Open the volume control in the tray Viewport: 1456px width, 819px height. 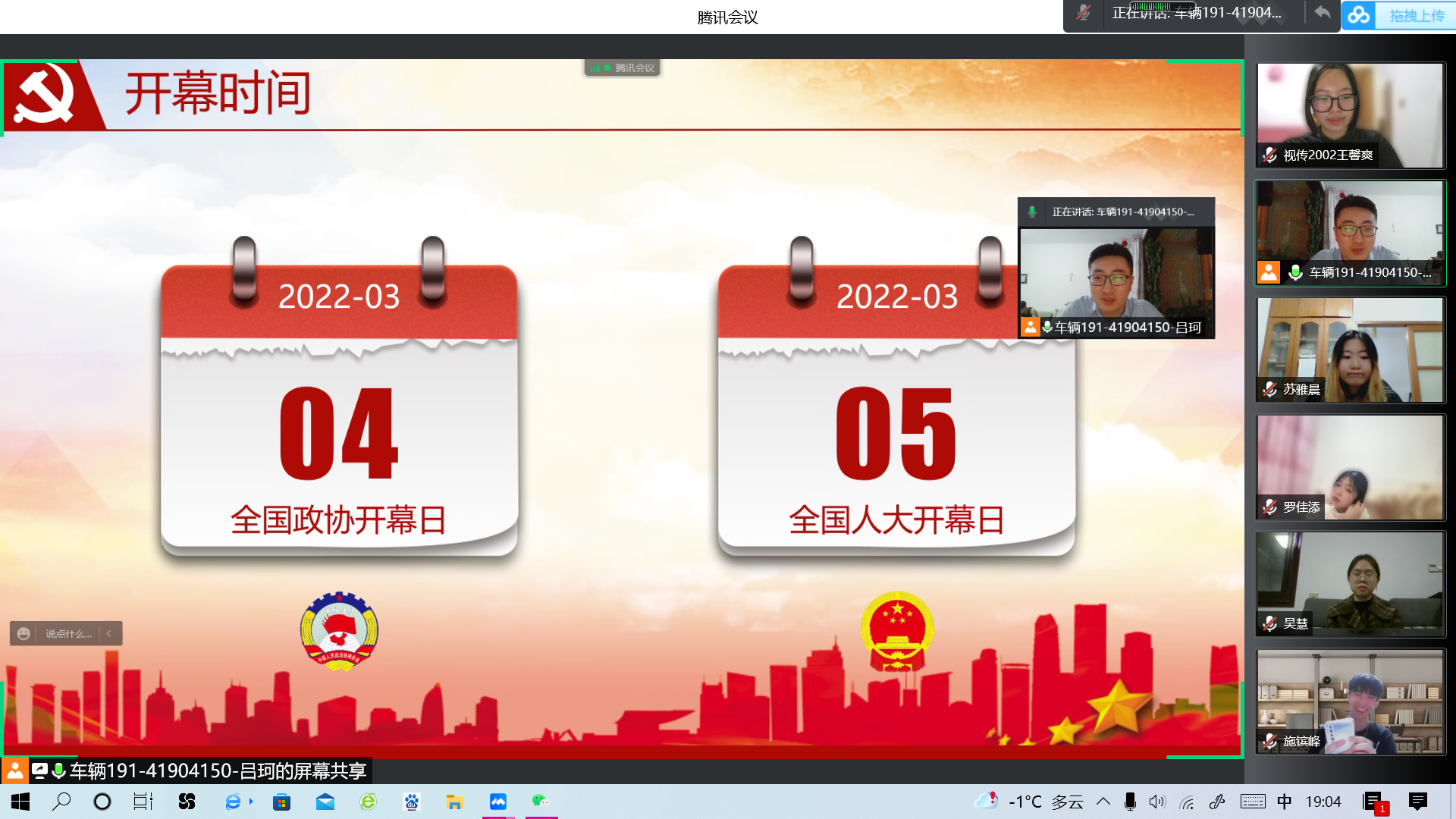(1157, 802)
